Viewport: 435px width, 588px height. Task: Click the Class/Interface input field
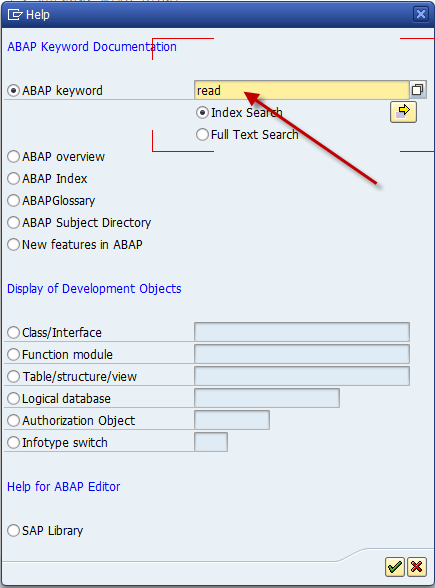302,332
